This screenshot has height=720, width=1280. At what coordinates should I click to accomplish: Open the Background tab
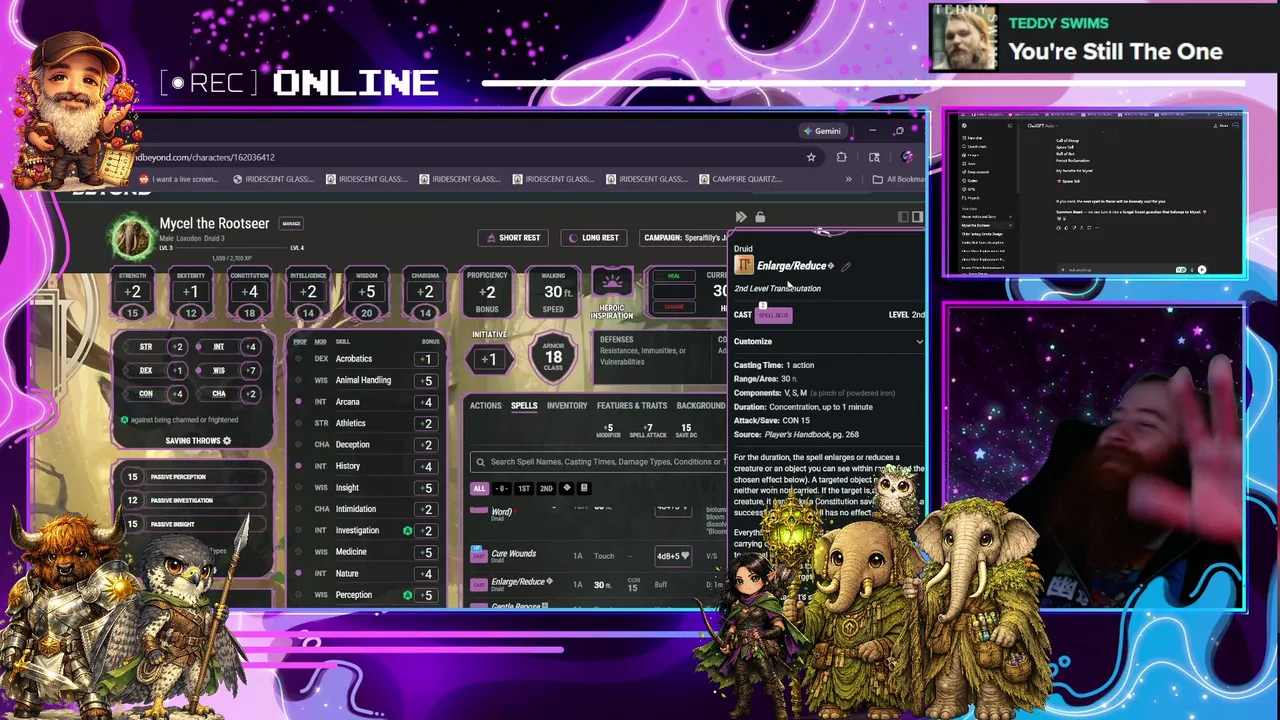(701, 406)
